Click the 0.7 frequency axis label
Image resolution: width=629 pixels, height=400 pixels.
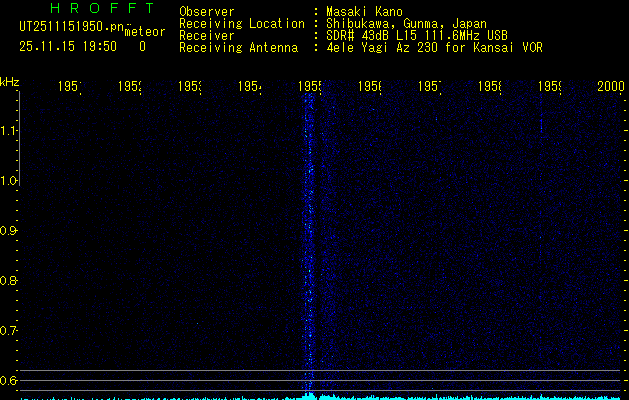pos(8,331)
